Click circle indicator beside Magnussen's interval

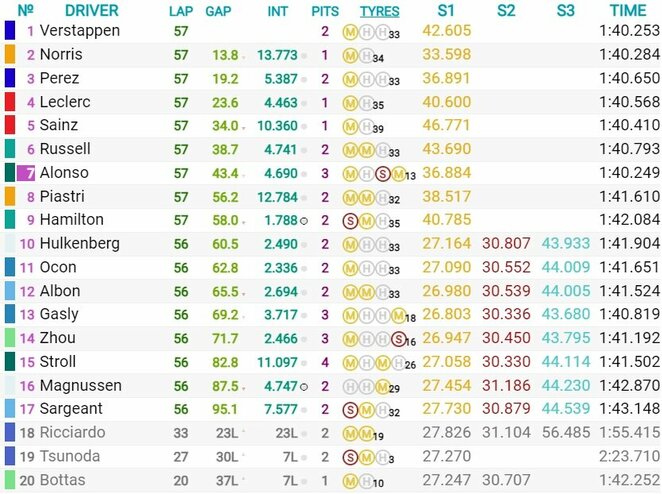pyautogui.click(x=302, y=386)
